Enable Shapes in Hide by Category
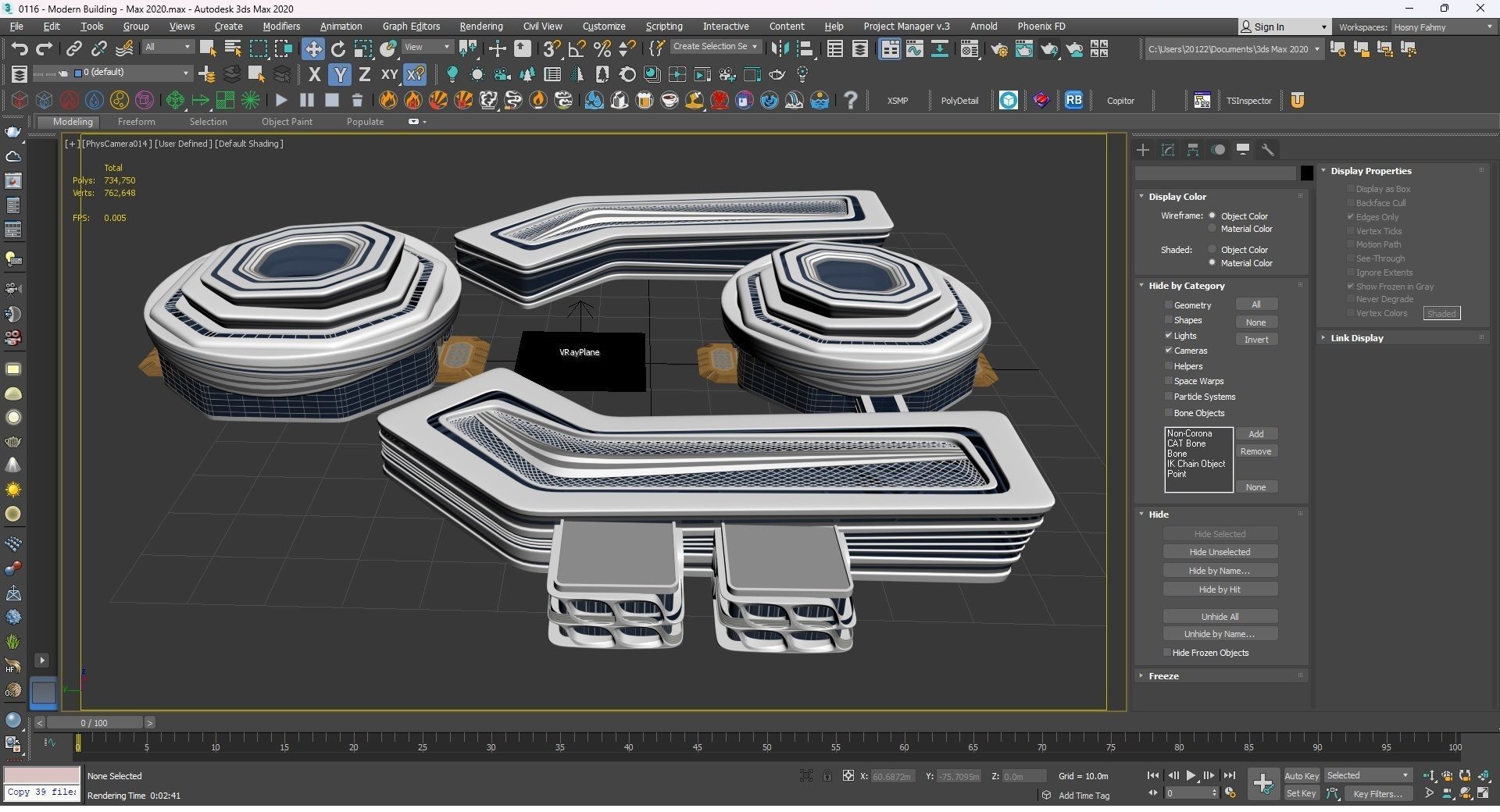Screen dimensions: 1500x812 click(1169, 320)
